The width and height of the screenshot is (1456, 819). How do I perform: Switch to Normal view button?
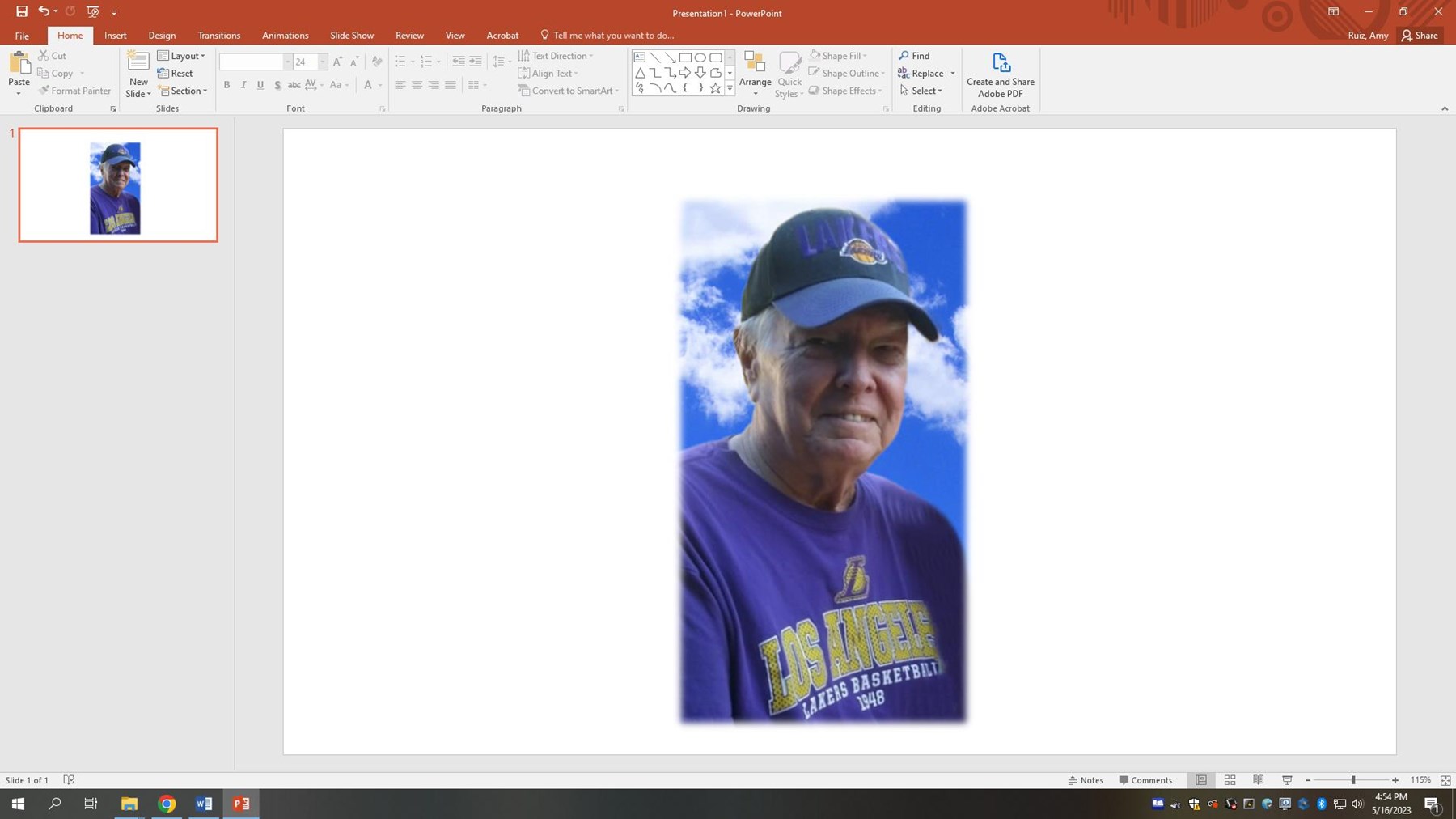pos(1201,780)
